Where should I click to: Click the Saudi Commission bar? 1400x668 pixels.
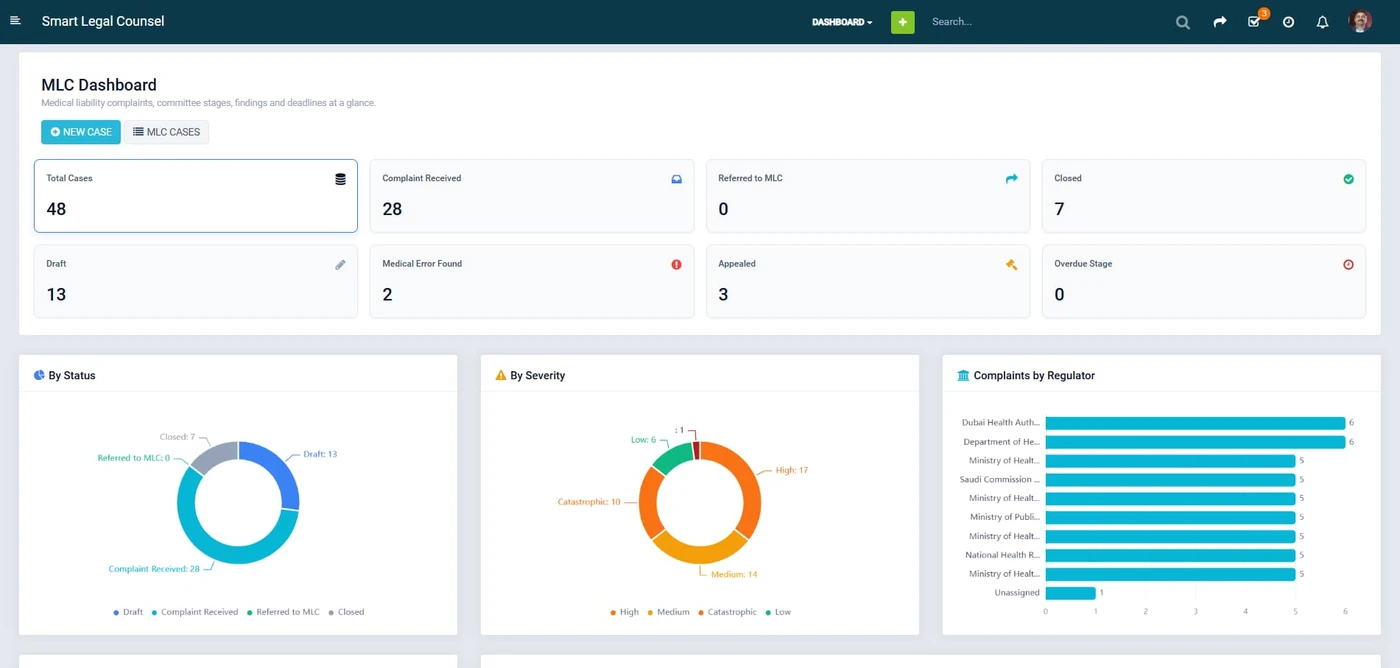tap(1170, 480)
